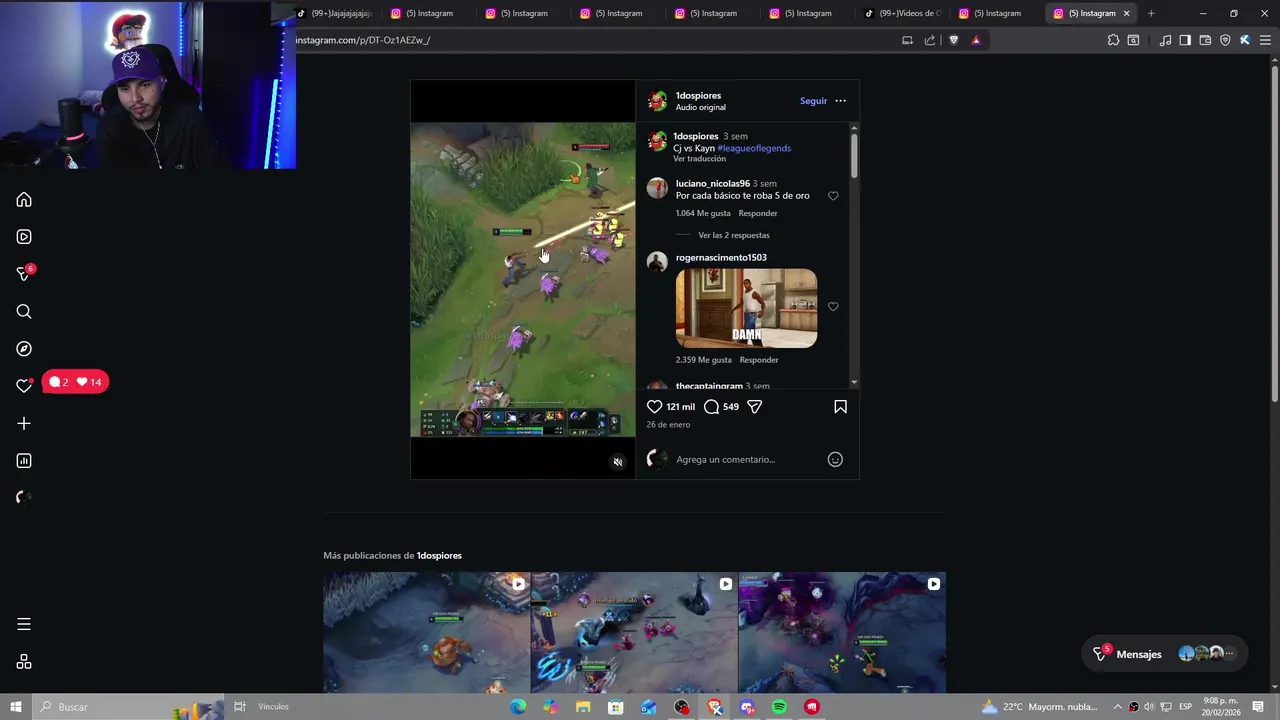Open 1dospiores profile from the post header
The image size is (1280, 720).
click(x=698, y=95)
